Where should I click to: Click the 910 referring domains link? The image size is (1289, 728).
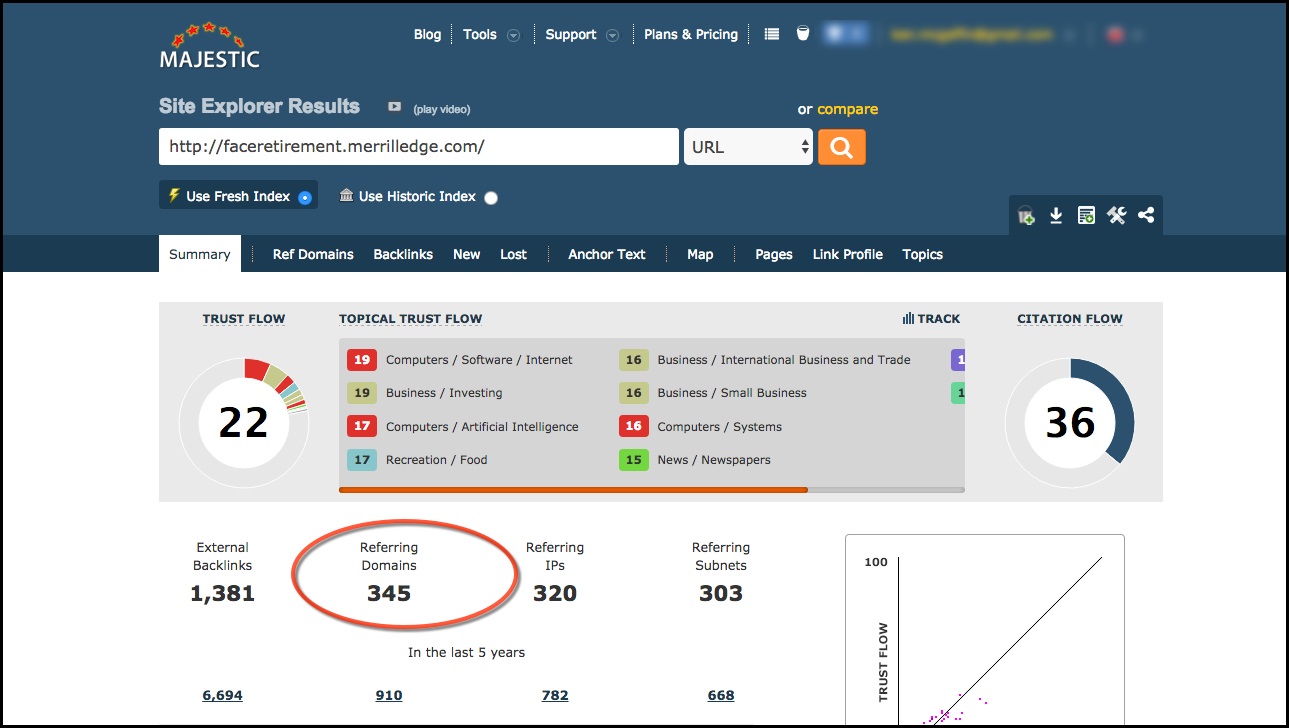coord(389,695)
